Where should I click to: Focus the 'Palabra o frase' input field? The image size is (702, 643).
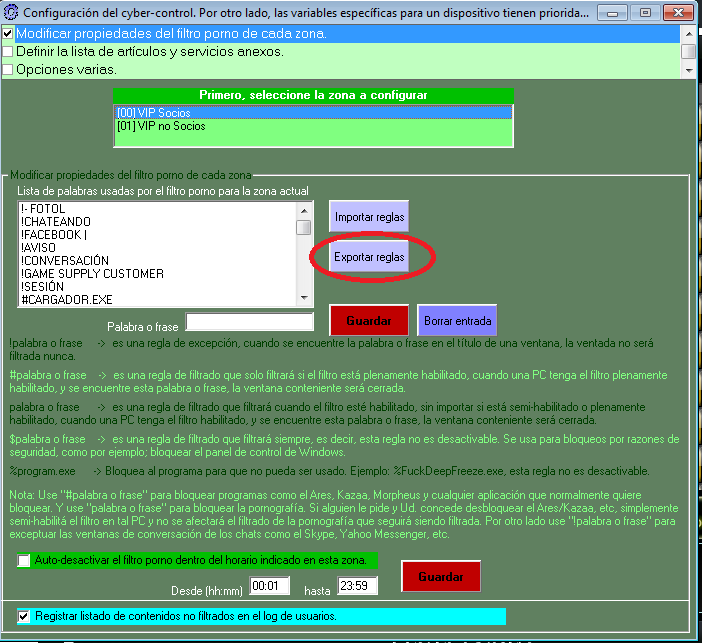point(250,322)
